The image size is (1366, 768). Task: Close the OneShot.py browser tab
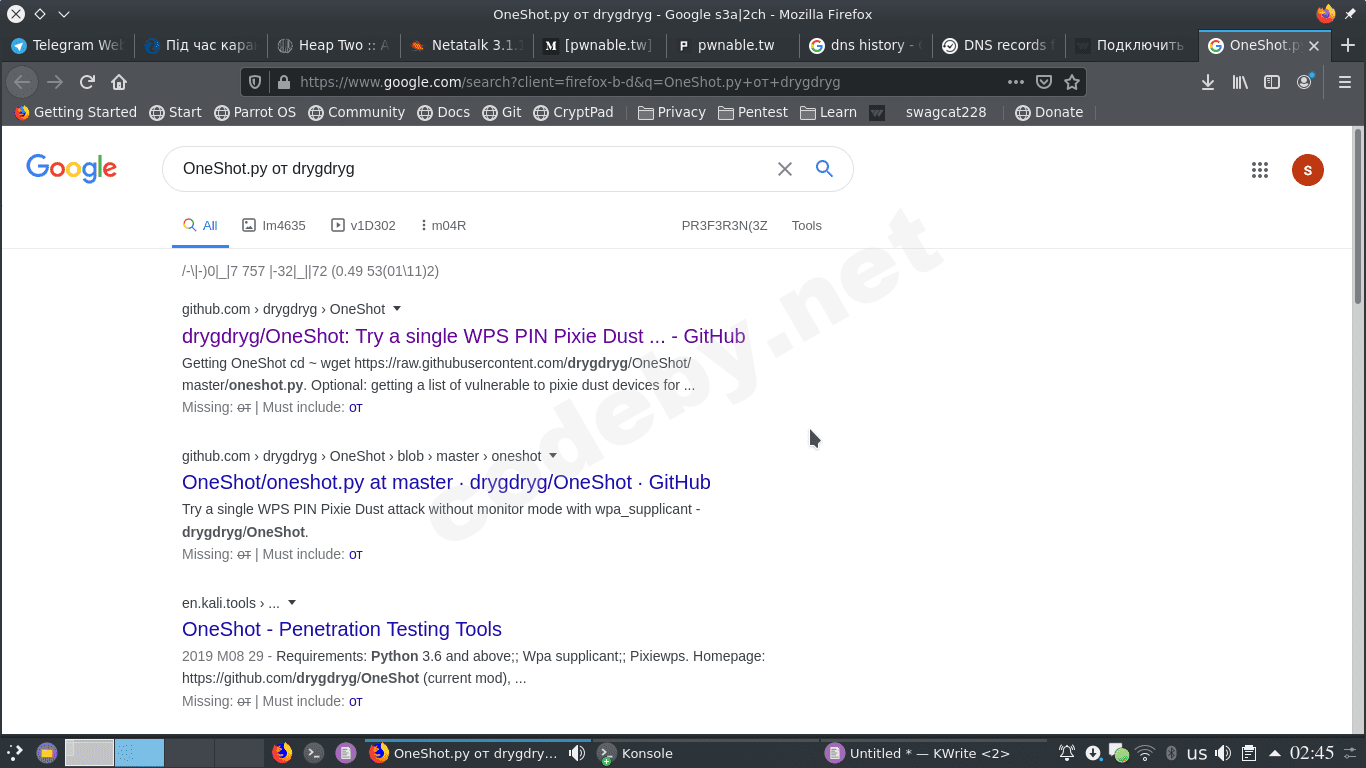pyautogui.click(x=1314, y=46)
